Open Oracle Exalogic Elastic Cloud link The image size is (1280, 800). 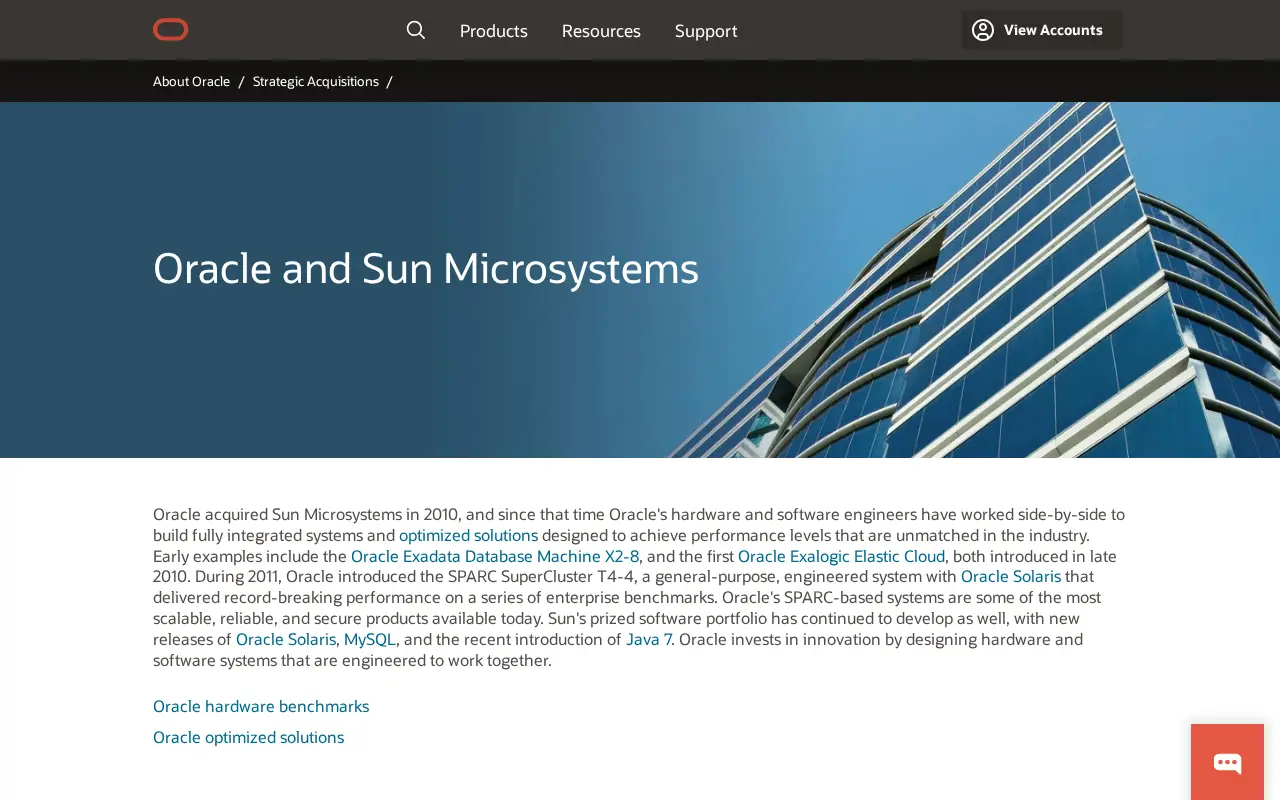841,556
